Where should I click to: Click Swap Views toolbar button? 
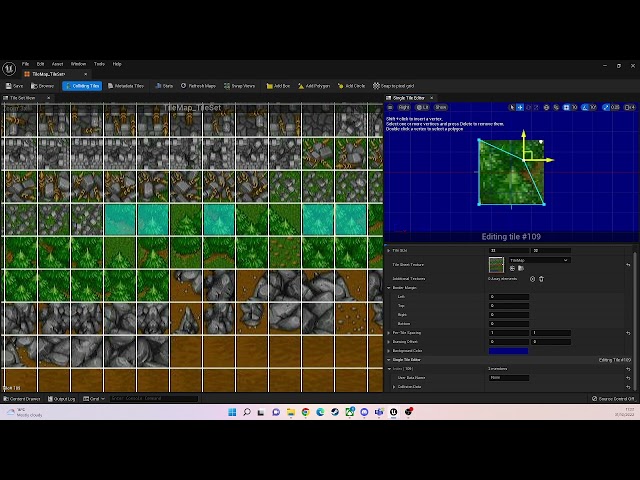pyautogui.click(x=239, y=86)
